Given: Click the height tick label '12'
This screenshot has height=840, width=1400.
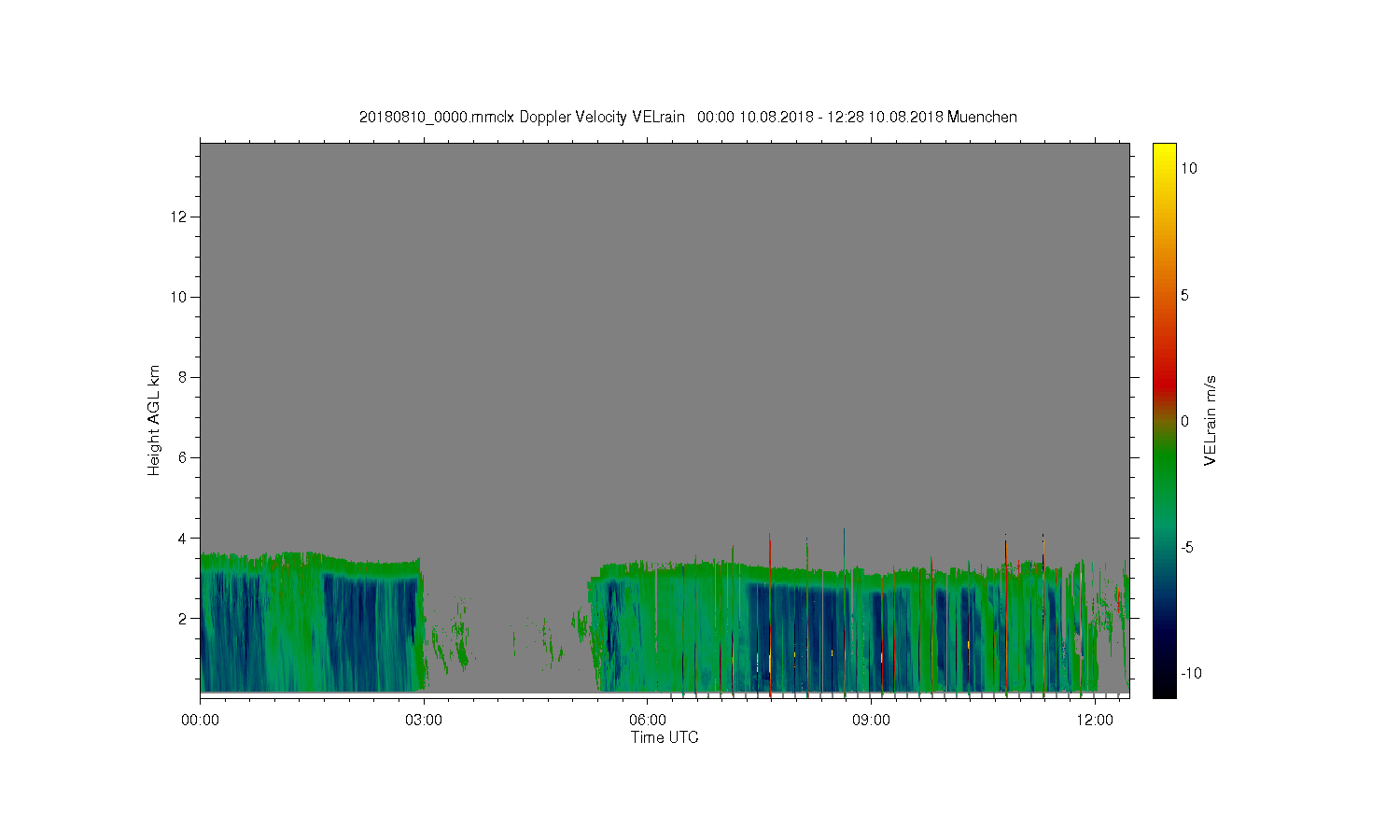Looking at the screenshot, I should [179, 217].
